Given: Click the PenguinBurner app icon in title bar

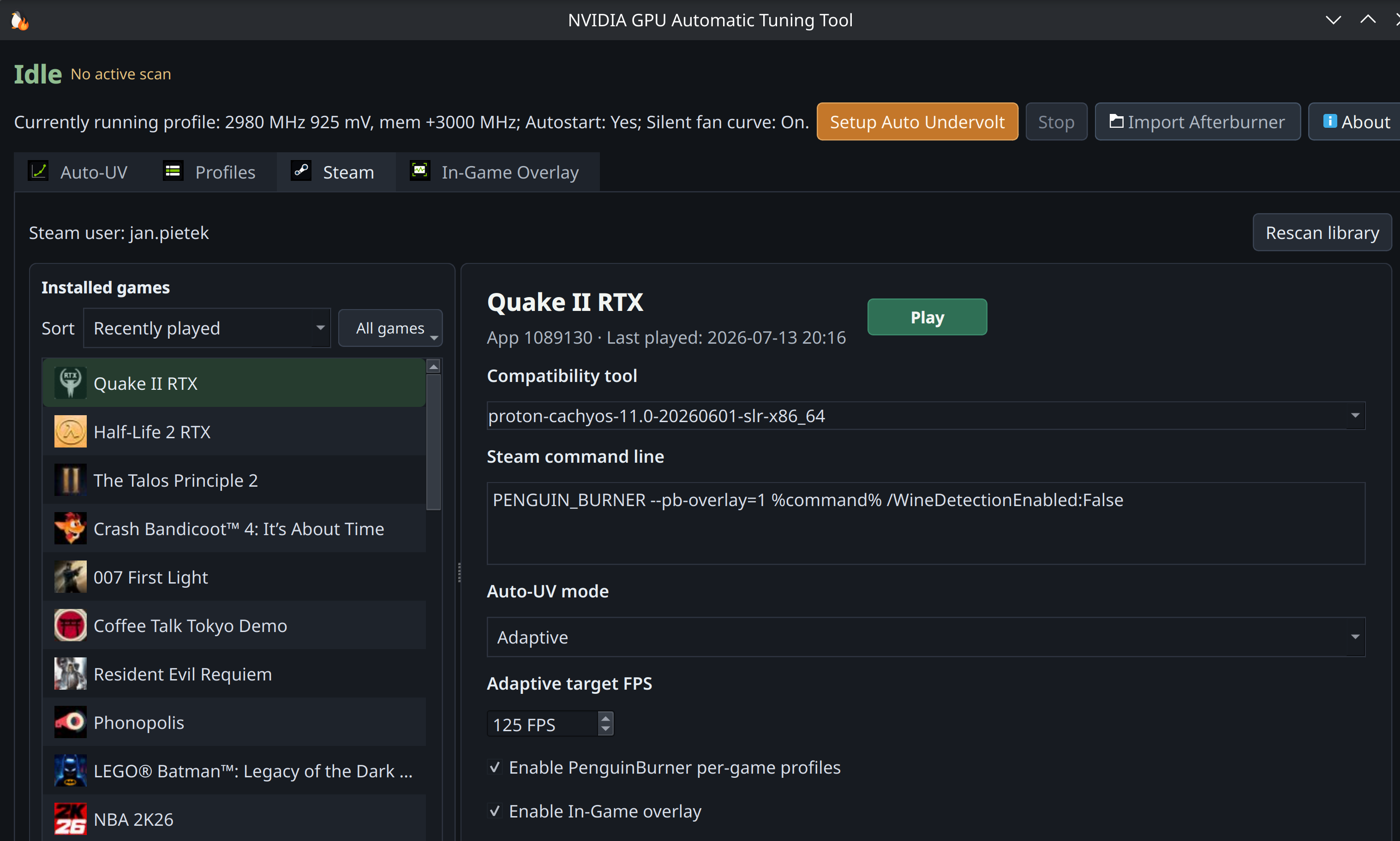Looking at the screenshot, I should [20, 20].
